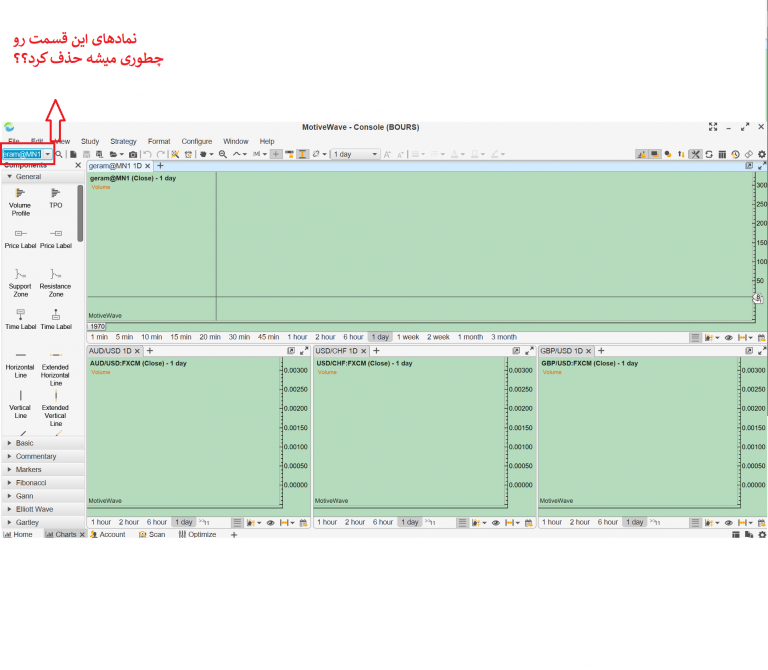This screenshot has width=768, height=670.
Task: Click the settings gear in top toolbar
Action: point(762,154)
